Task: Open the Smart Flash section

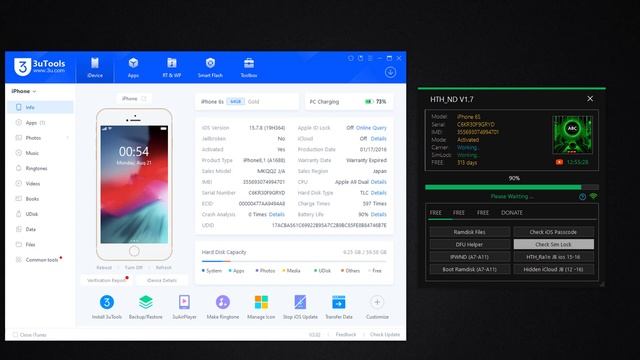Action: [x=210, y=67]
